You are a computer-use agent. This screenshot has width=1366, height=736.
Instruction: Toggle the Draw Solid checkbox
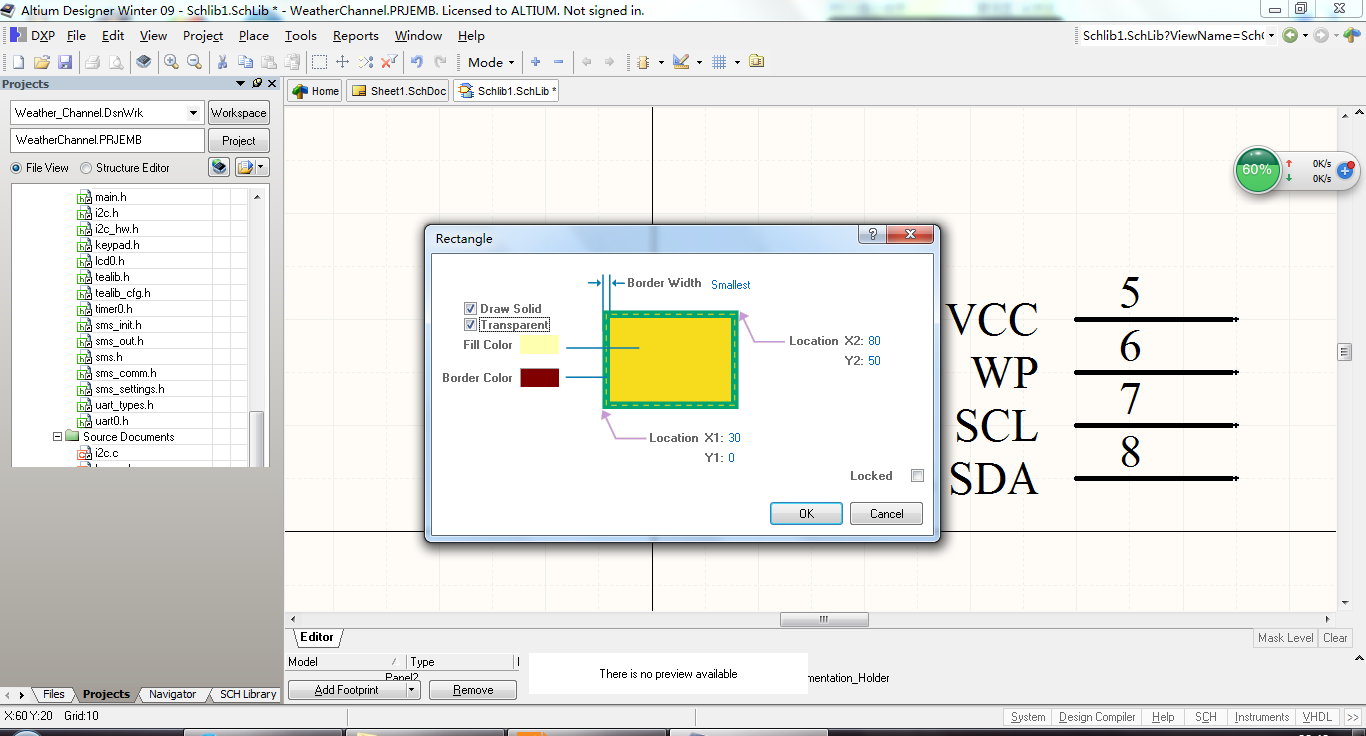tap(470, 309)
